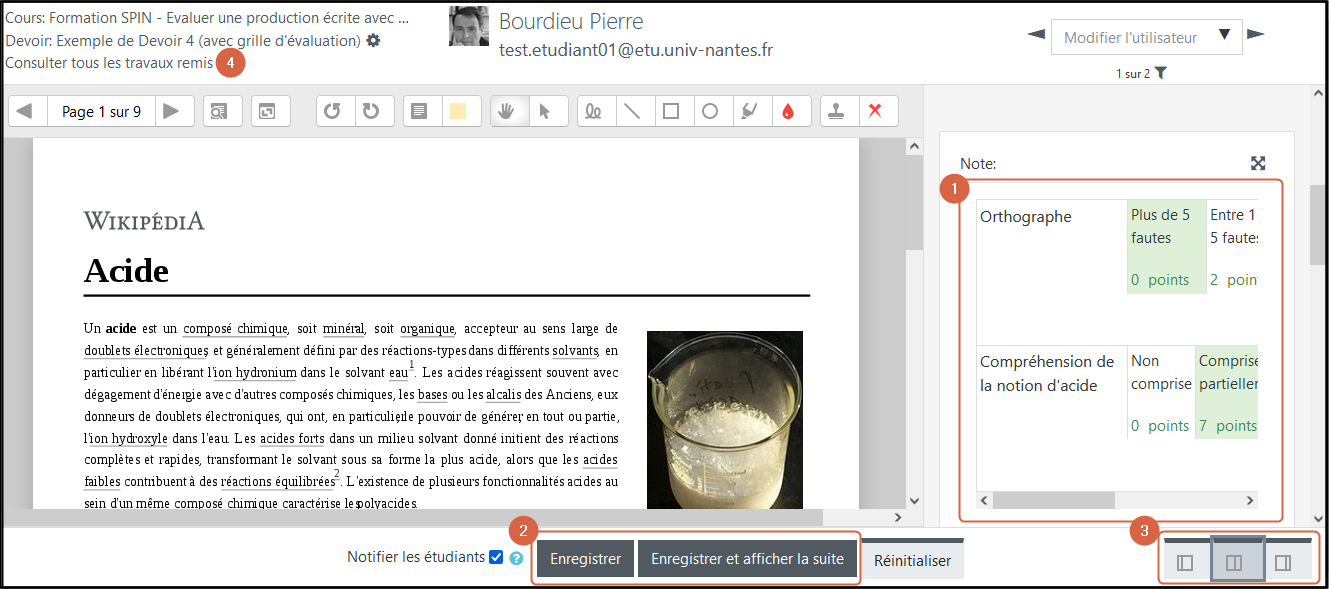
Task: Select the line annotation tool
Action: tap(632, 110)
